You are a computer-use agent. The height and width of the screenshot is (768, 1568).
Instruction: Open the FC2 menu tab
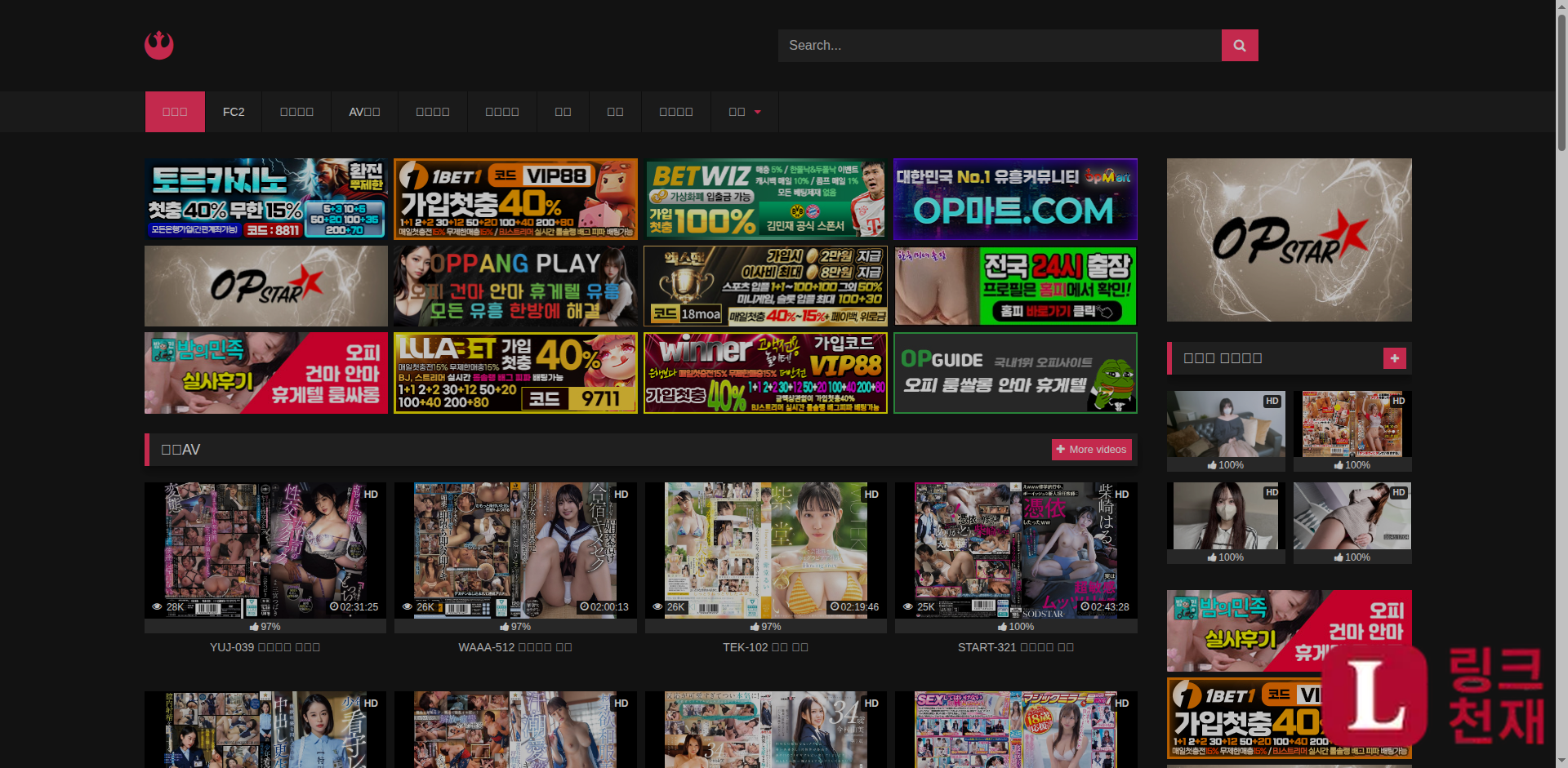234,112
